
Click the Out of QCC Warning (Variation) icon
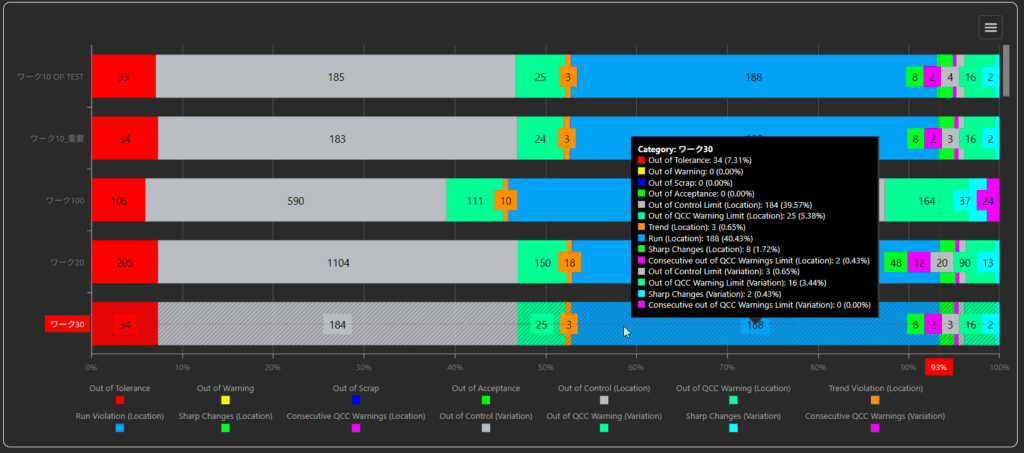604,428
